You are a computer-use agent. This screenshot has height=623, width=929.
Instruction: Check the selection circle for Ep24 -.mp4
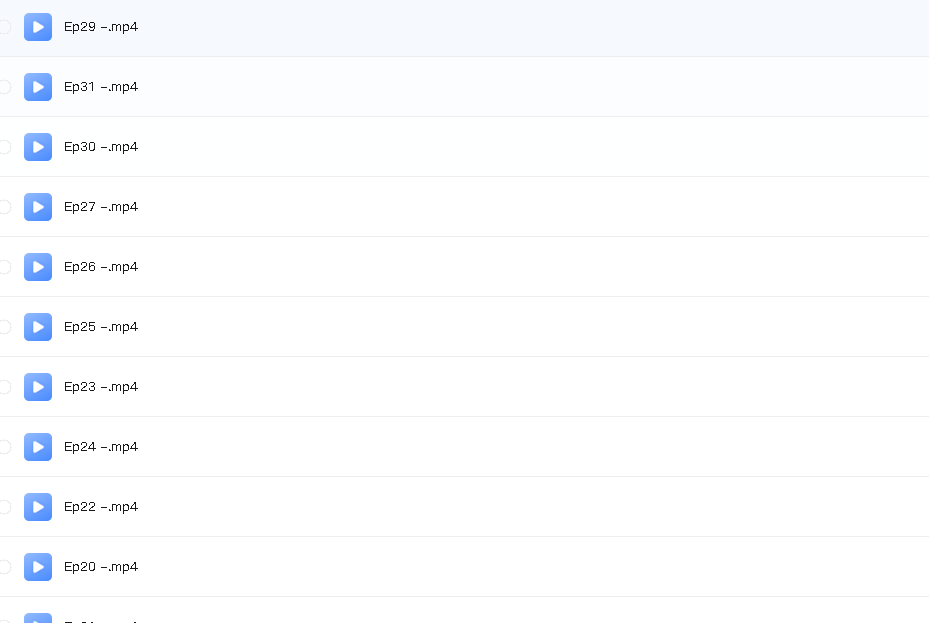[5, 447]
